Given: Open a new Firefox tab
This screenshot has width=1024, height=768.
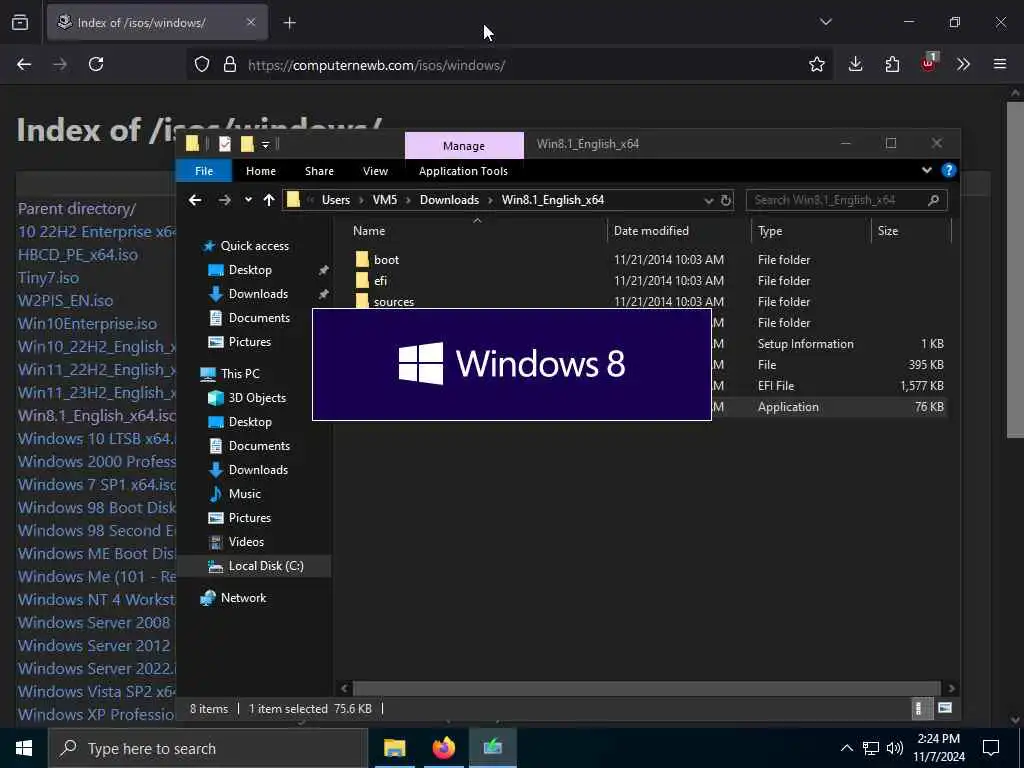Looking at the screenshot, I should (289, 23).
